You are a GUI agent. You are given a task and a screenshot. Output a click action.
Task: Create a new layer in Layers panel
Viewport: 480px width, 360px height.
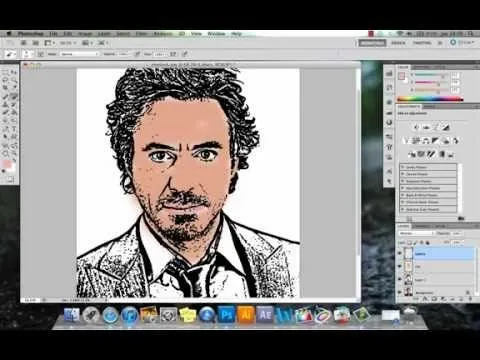[x=461, y=299]
